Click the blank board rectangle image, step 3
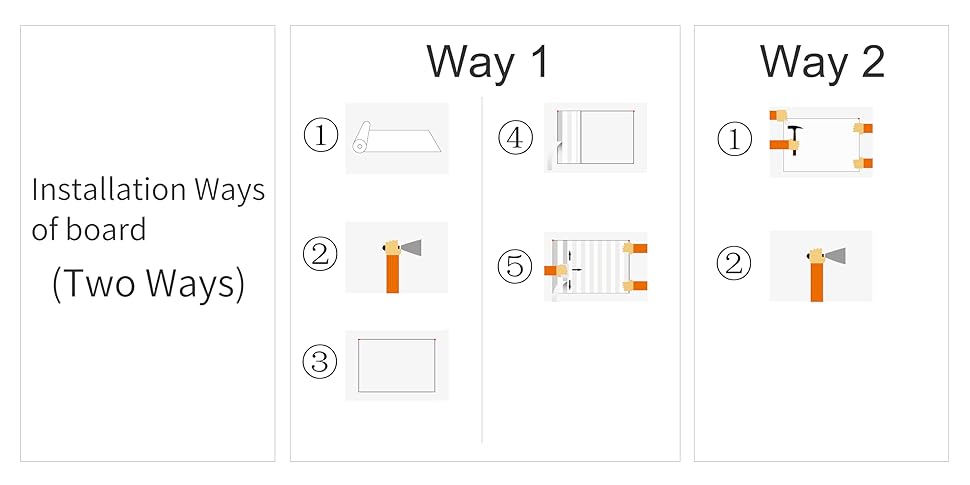The image size is (970, 485). point(397,365)
